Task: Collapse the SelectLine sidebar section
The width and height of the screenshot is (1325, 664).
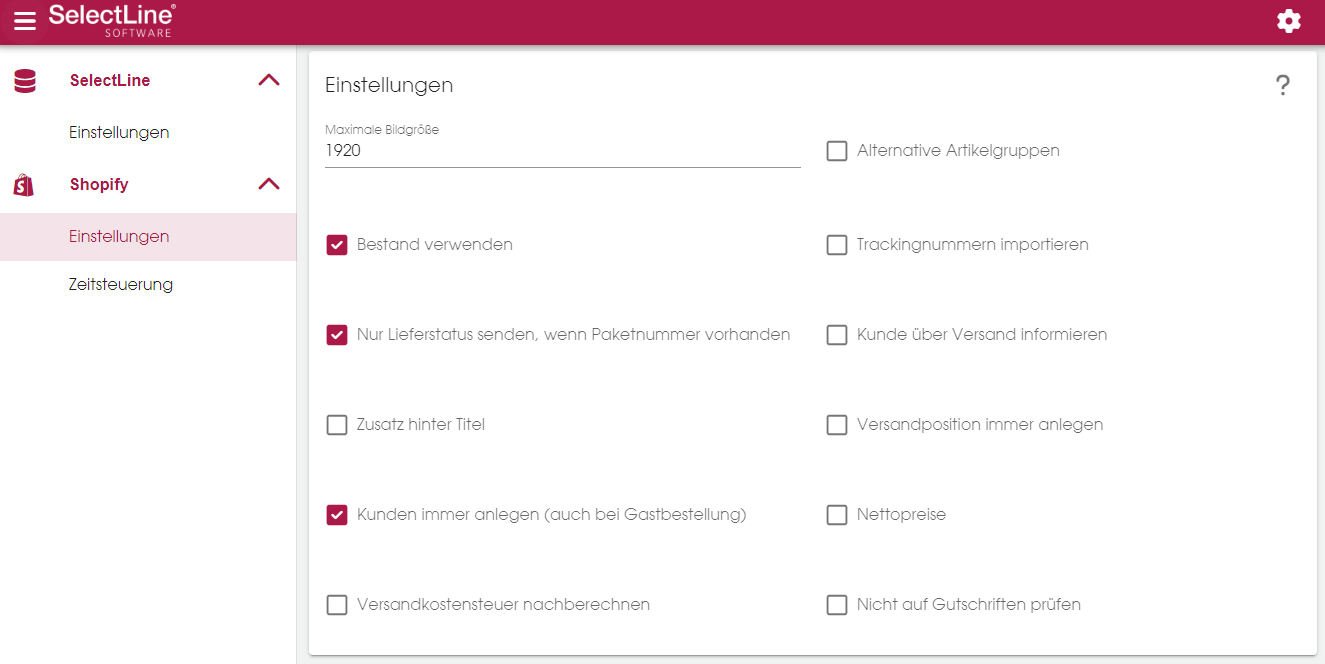Action: pos(269,81)
